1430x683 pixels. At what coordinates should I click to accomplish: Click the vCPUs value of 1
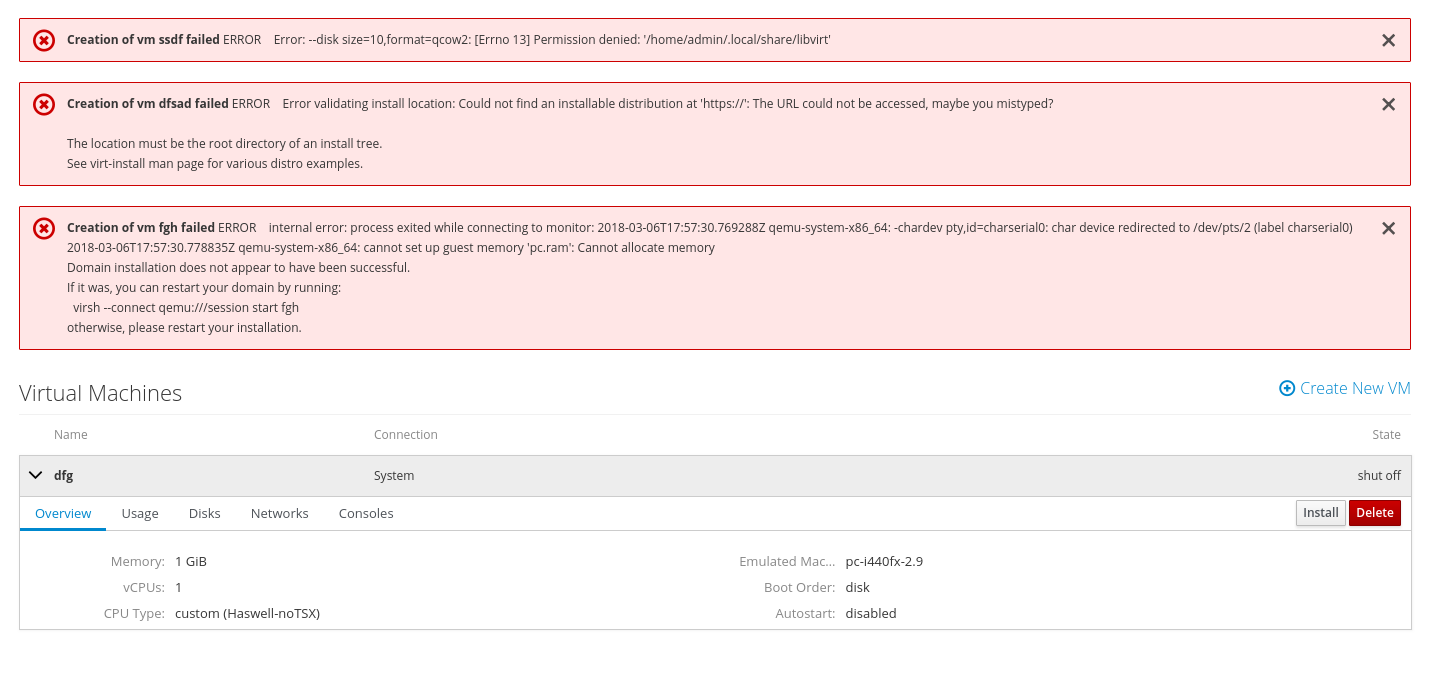click(179, 587)
